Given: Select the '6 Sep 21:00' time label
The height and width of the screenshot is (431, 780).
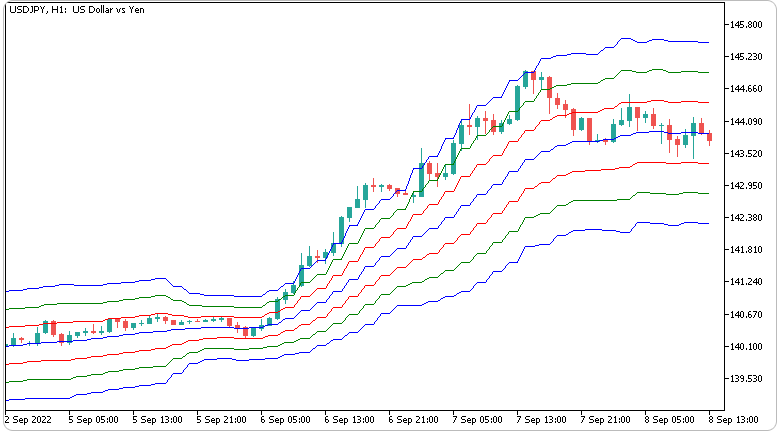Looking at the screenshot, I should coord(414,420).
